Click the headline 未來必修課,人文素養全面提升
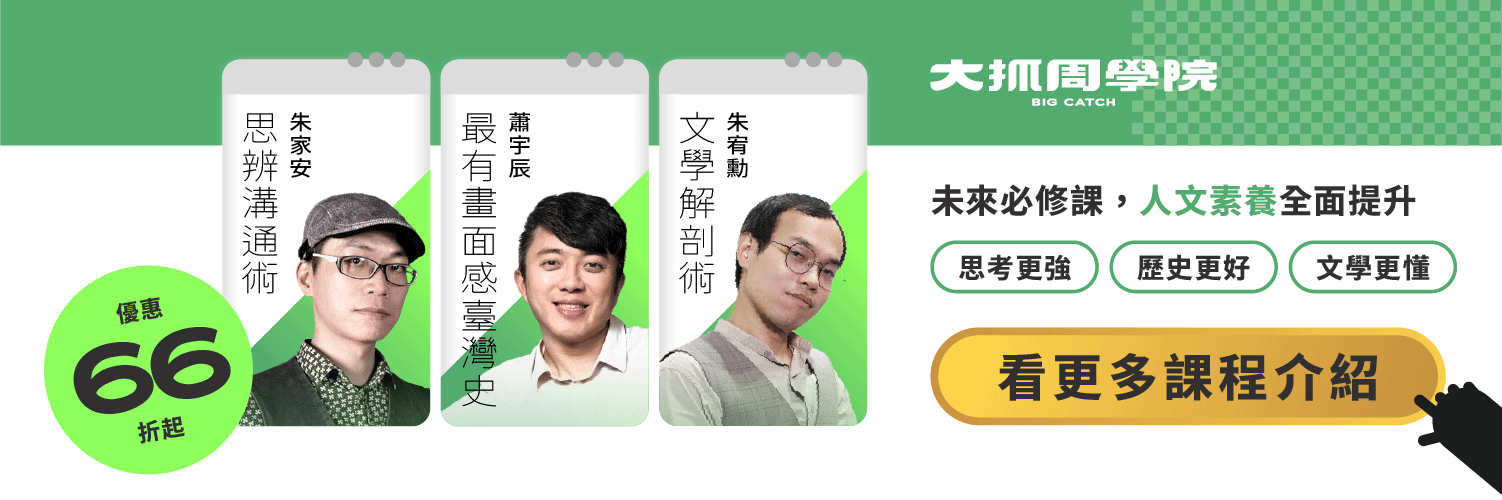This screenshot has height=500, width=1502. tap(1173, 202)
